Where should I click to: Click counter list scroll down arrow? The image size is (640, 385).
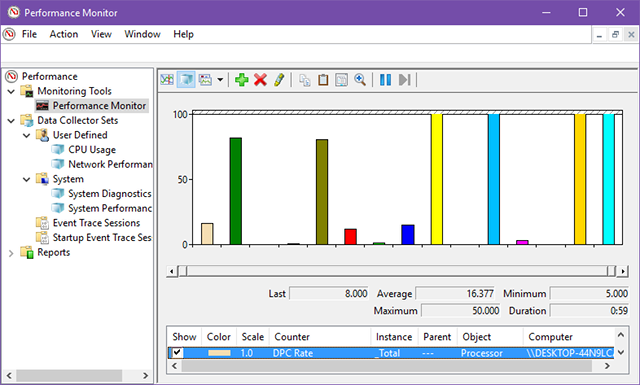click(x=621, y=352)
